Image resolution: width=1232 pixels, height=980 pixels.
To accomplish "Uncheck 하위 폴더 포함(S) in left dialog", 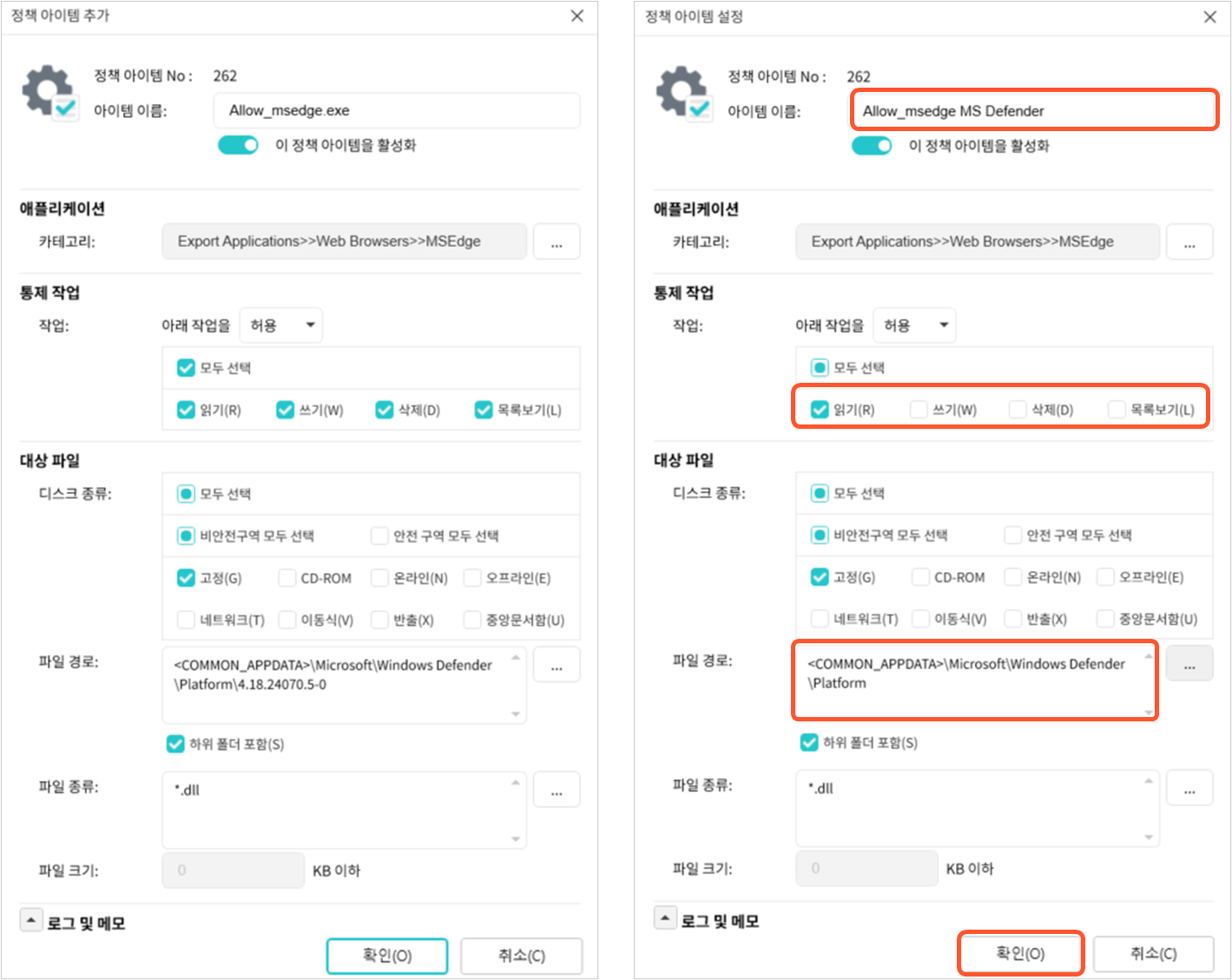I will (x=175, y=744).
